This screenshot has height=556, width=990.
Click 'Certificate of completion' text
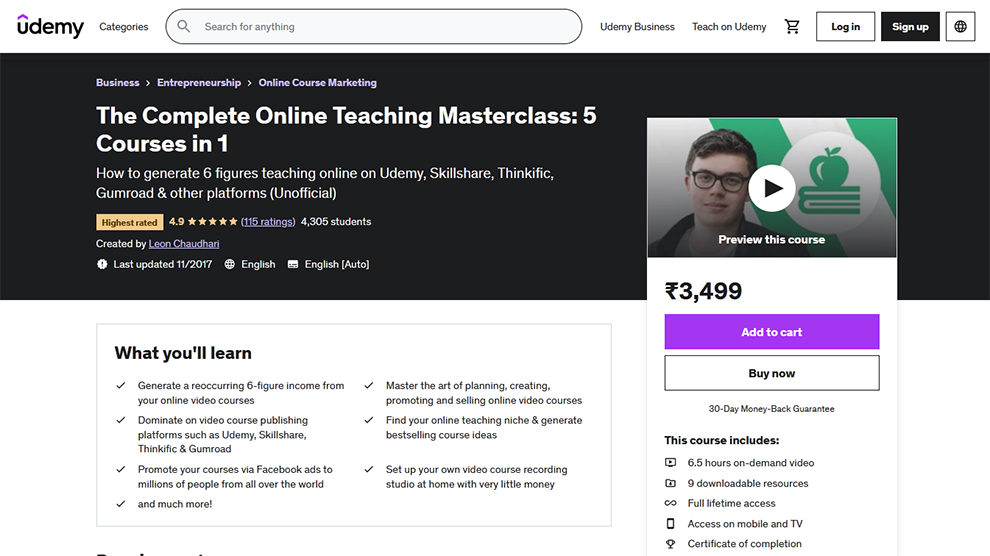(744, 544)
